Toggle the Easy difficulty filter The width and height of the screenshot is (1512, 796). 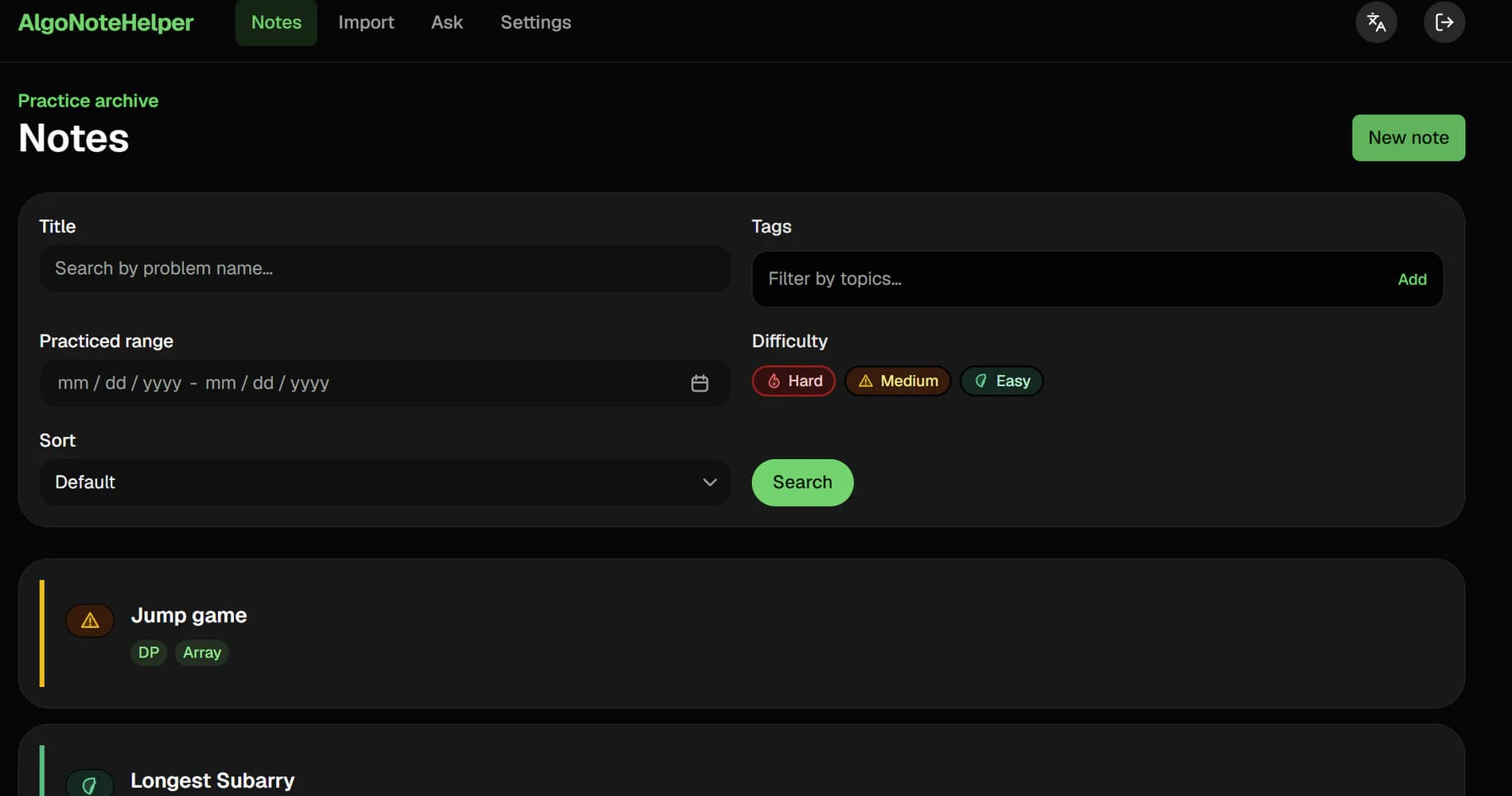click(x=1002, y=381)
